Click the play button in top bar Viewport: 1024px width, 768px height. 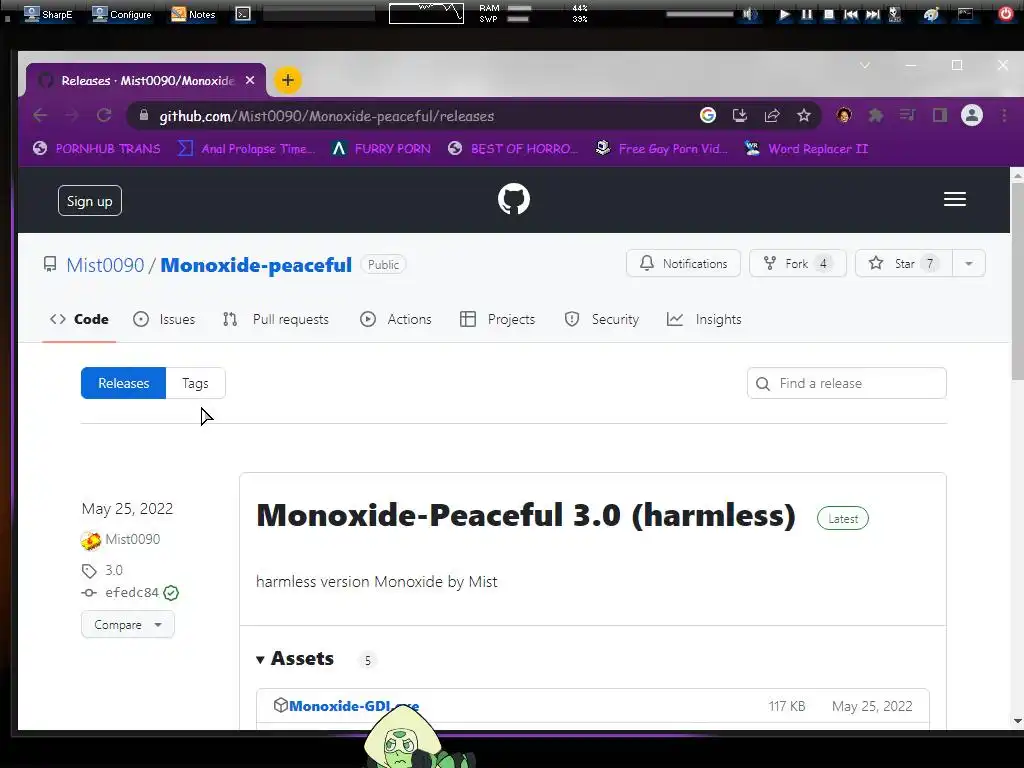[784, 14]
